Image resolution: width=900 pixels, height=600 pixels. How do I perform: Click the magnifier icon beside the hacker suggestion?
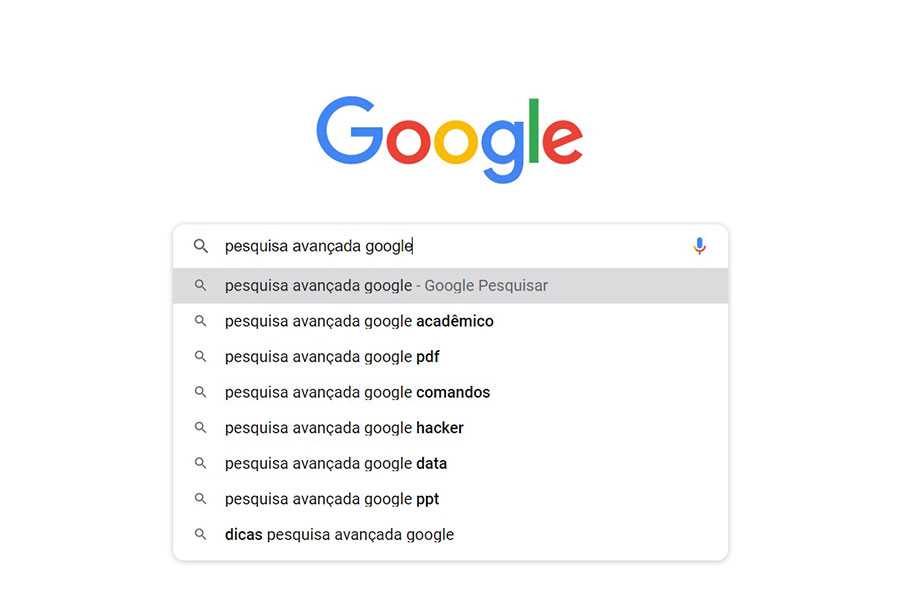pos(201,427)
